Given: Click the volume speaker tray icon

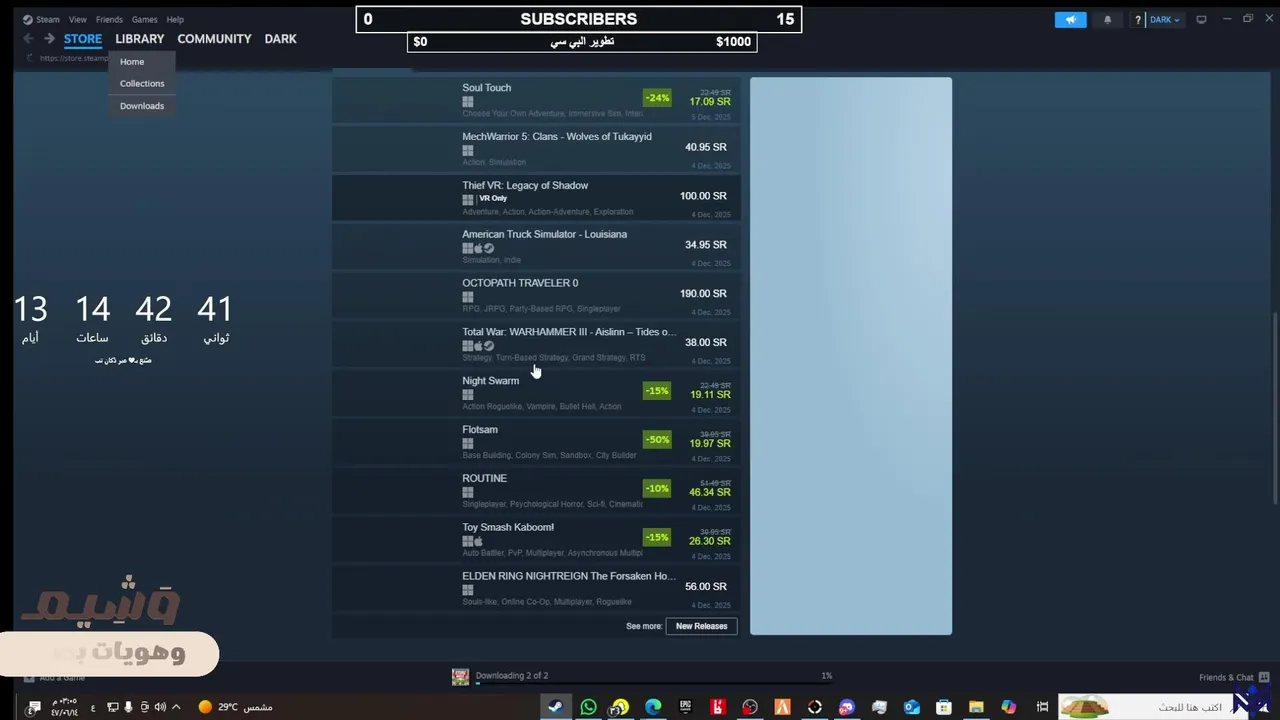Looking at the screenshot, I should pyautogui.click(x=160, y=707).
